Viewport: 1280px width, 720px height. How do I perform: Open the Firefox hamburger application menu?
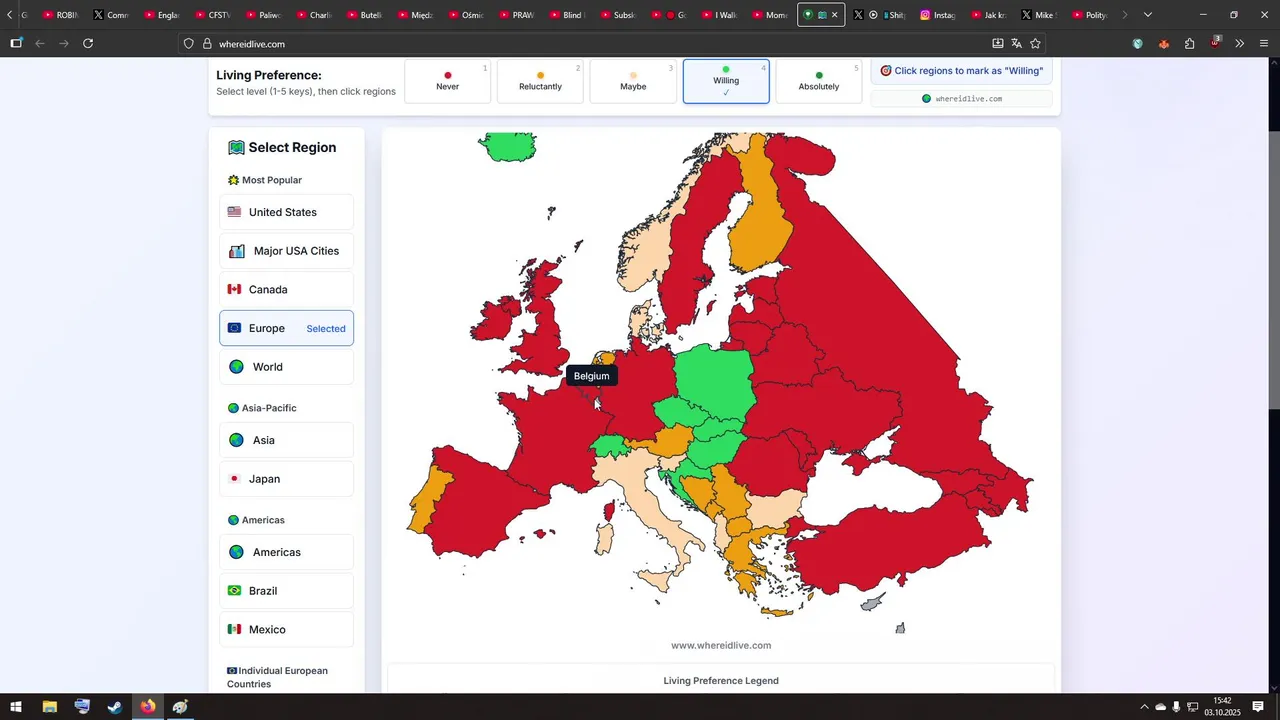1264,44
